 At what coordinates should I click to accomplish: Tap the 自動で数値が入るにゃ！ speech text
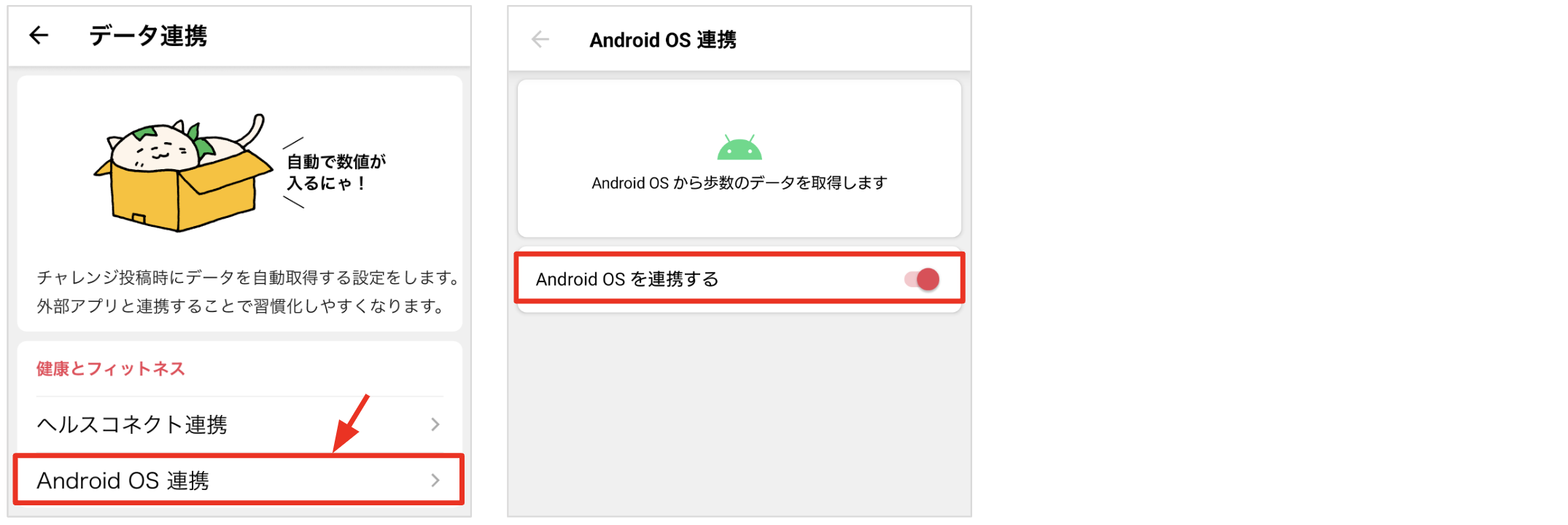(x=336, y=172)
